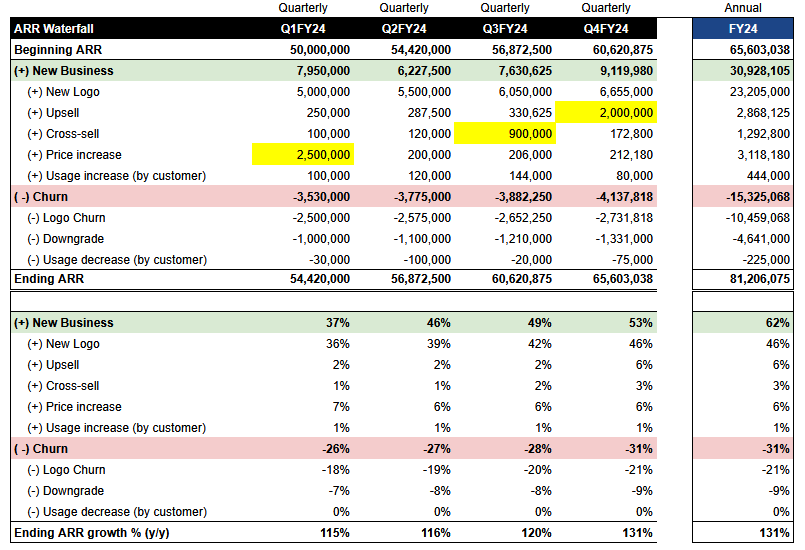Click Churn percentage -26%
This screenshot has height=550, width=805.
(336, 449)
